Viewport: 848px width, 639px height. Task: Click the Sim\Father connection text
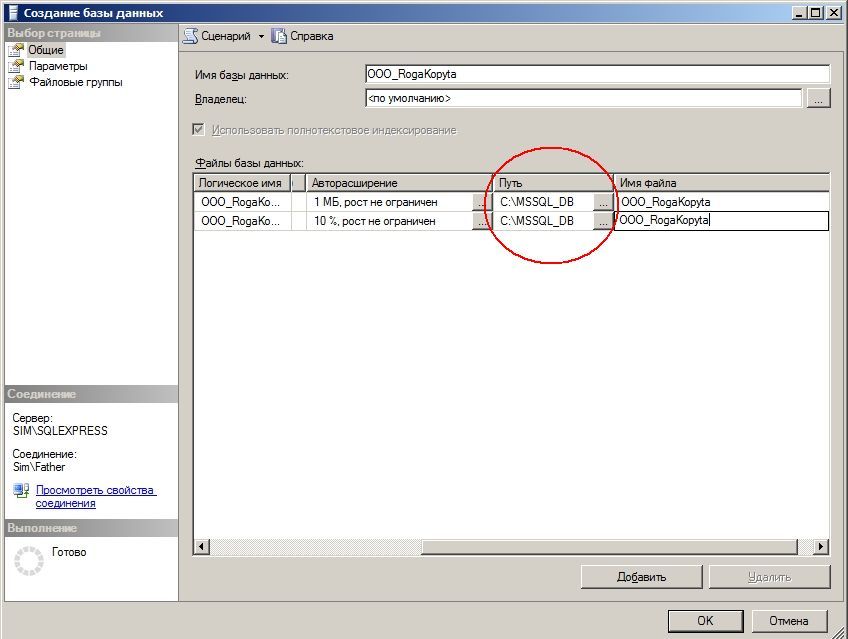click(x=39, y=467)
